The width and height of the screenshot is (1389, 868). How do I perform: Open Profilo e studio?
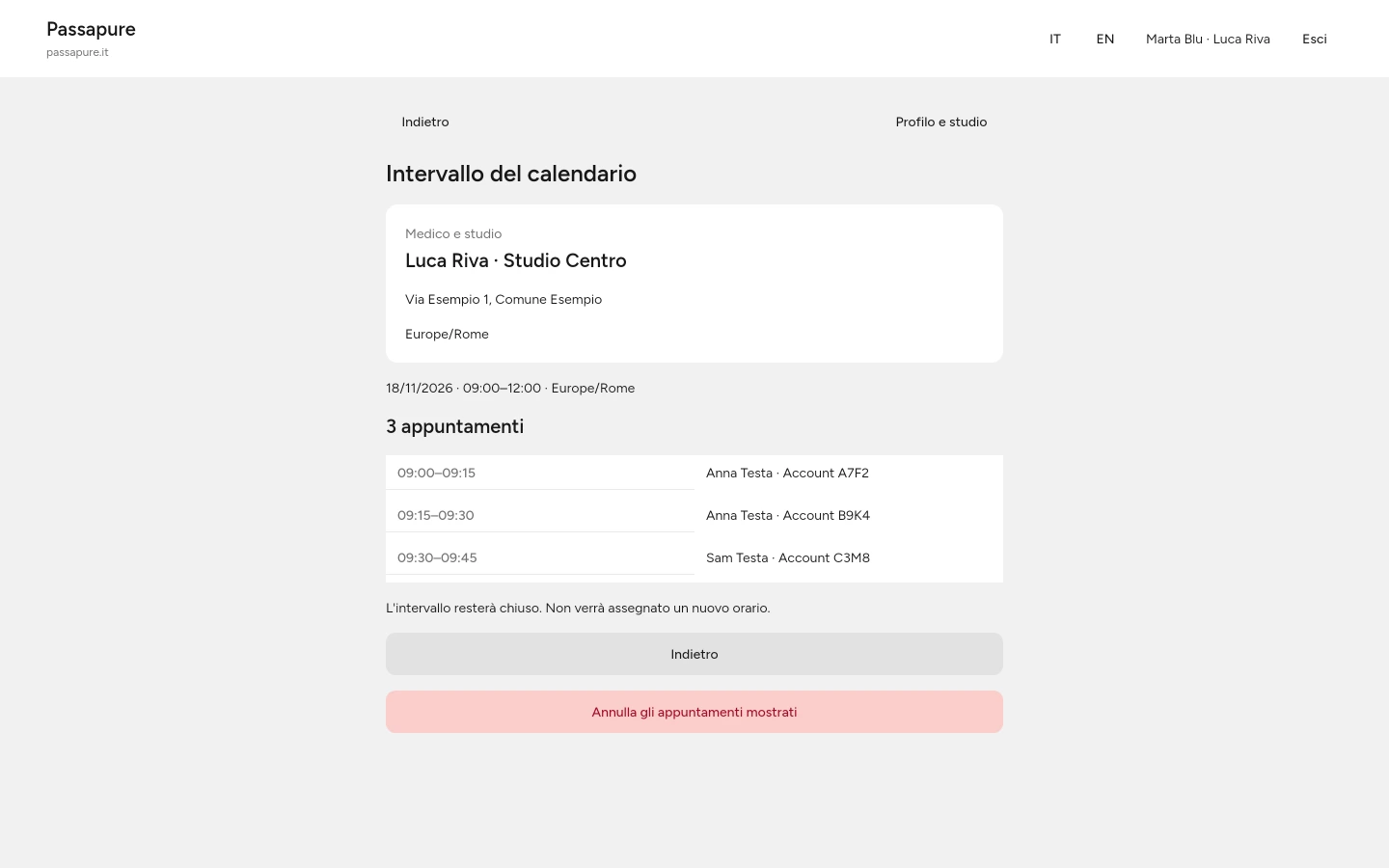(941, 122)
